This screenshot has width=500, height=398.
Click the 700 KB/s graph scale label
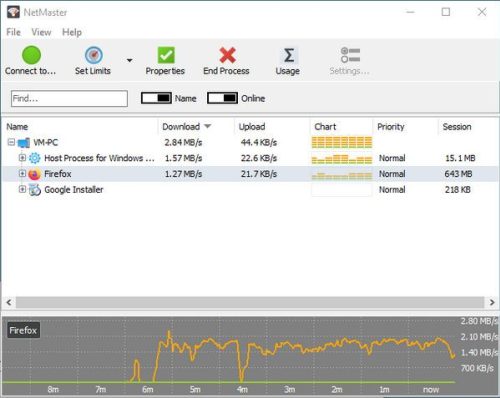477,368
